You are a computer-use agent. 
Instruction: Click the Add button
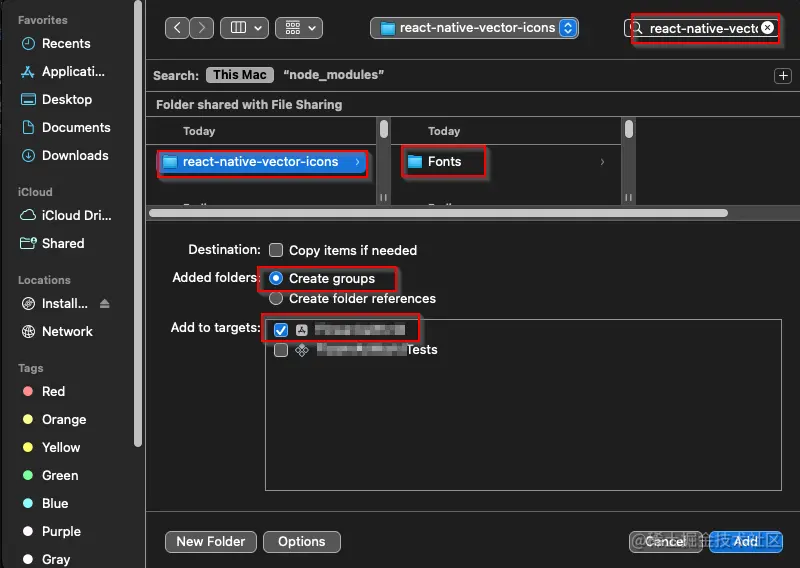point(745,541)
